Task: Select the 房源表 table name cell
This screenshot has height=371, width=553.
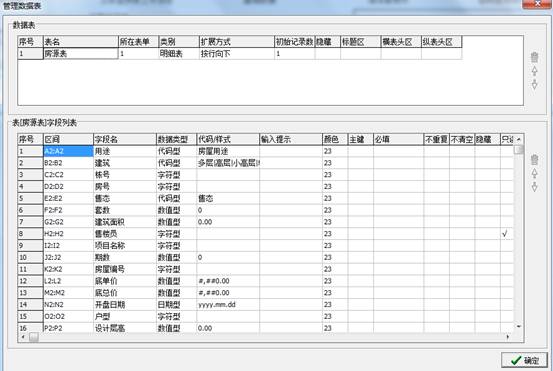Action: pyautogui.click(x=80, y=54)
